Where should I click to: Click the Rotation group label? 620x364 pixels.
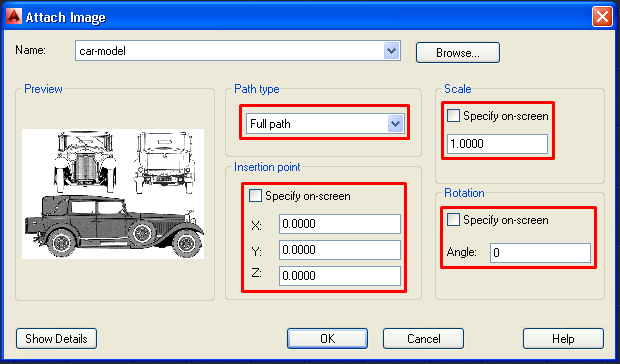tap(464, 193)
